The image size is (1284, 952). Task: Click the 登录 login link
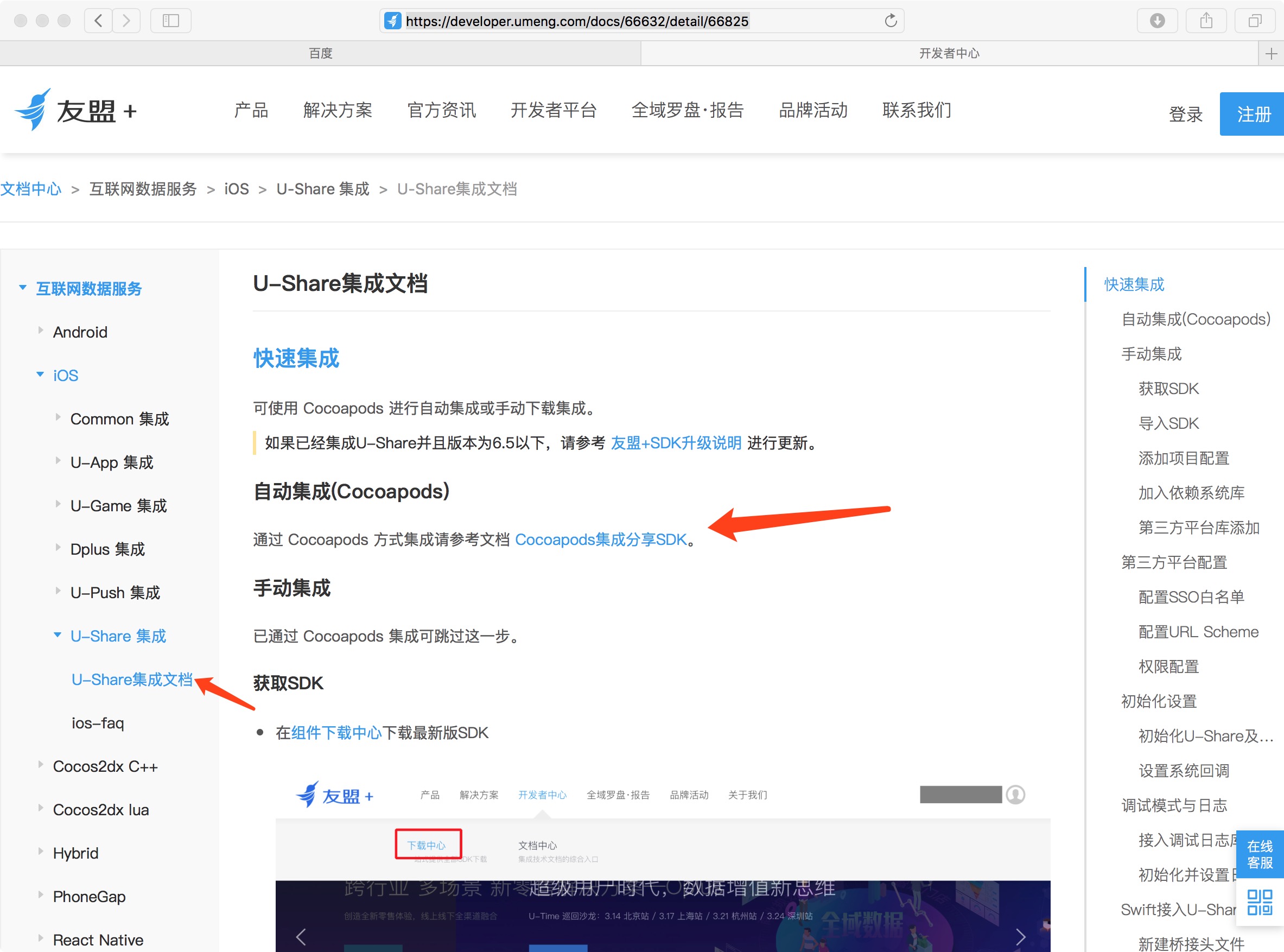coord(1185,113)
